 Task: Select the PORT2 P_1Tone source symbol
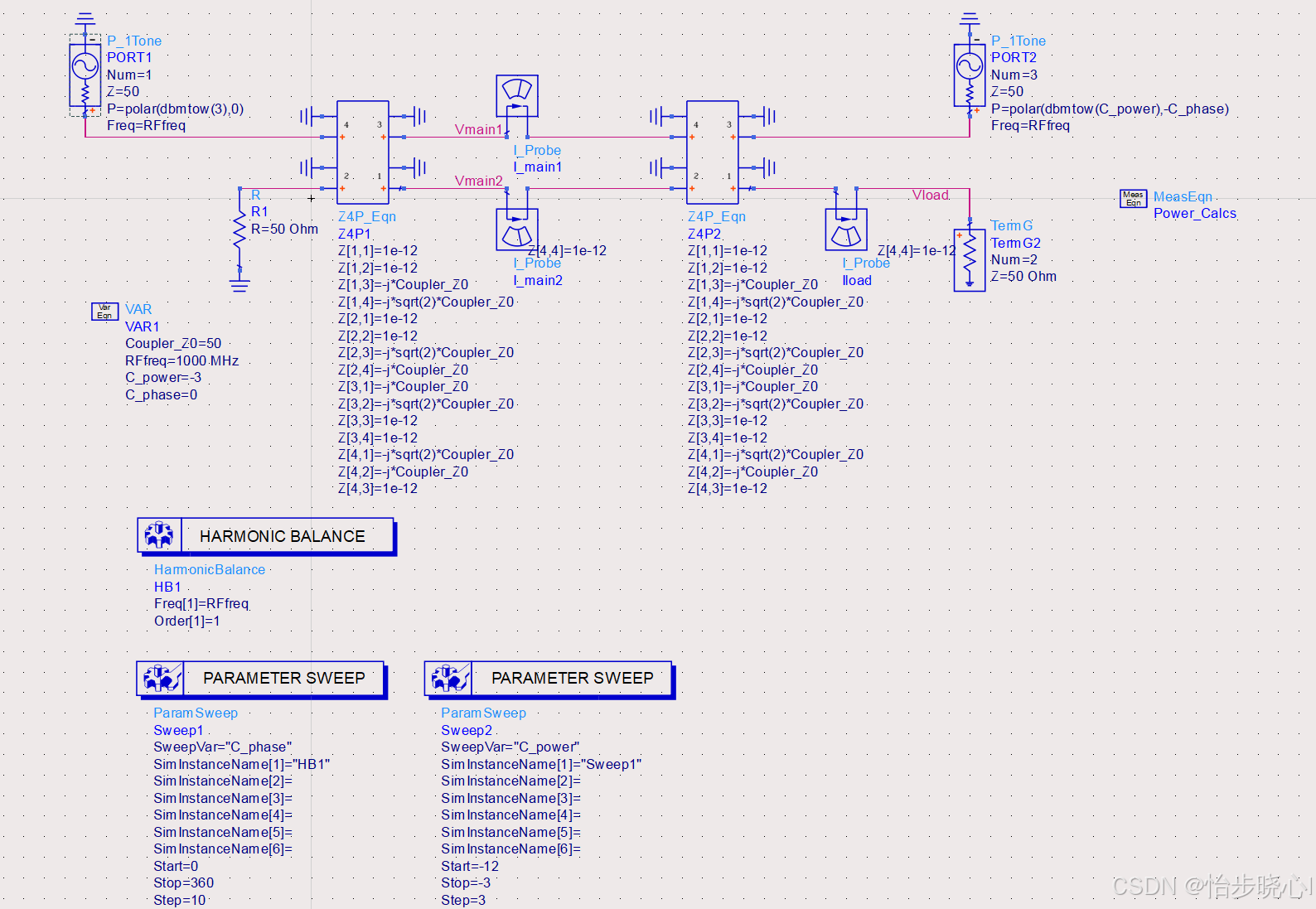tap(970, 75)
